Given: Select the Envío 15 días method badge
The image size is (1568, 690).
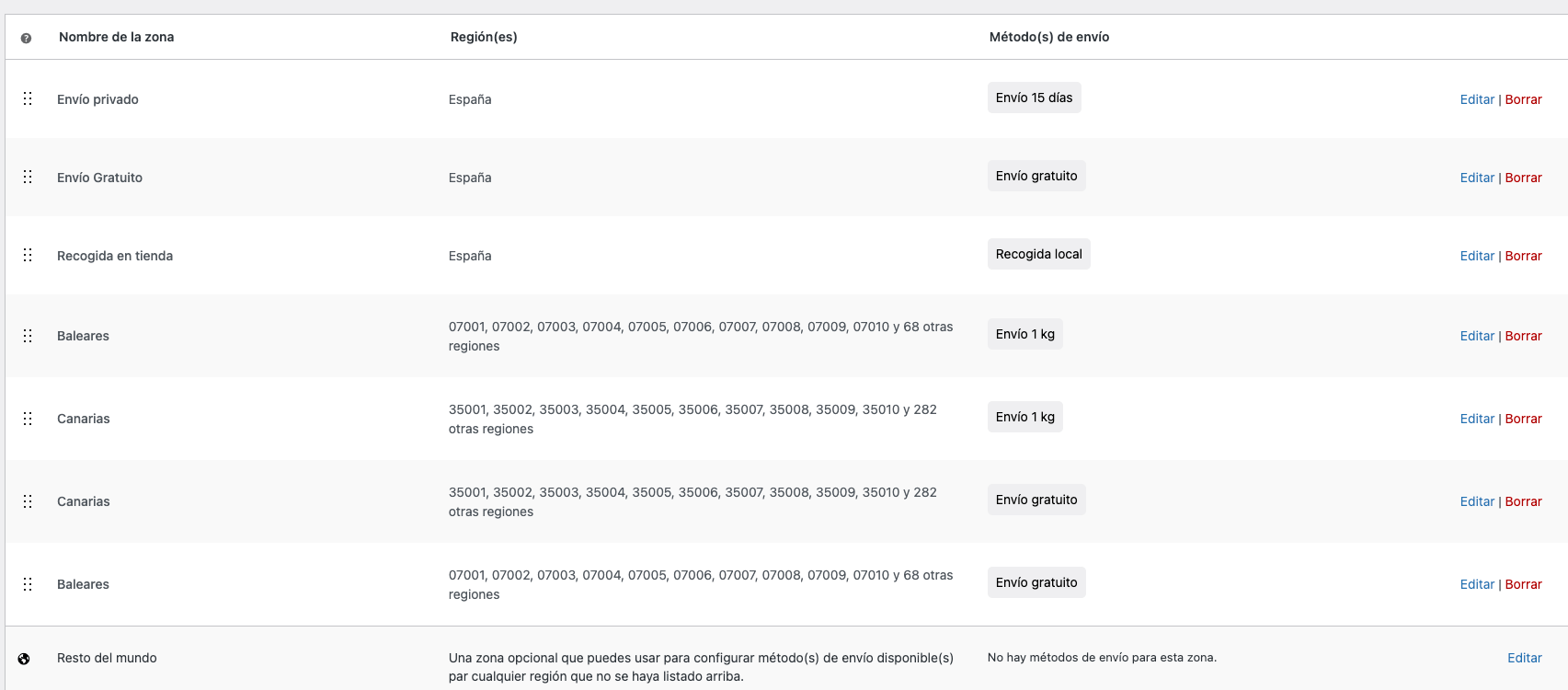Looking at the screenshot, I should [1034, 98].
